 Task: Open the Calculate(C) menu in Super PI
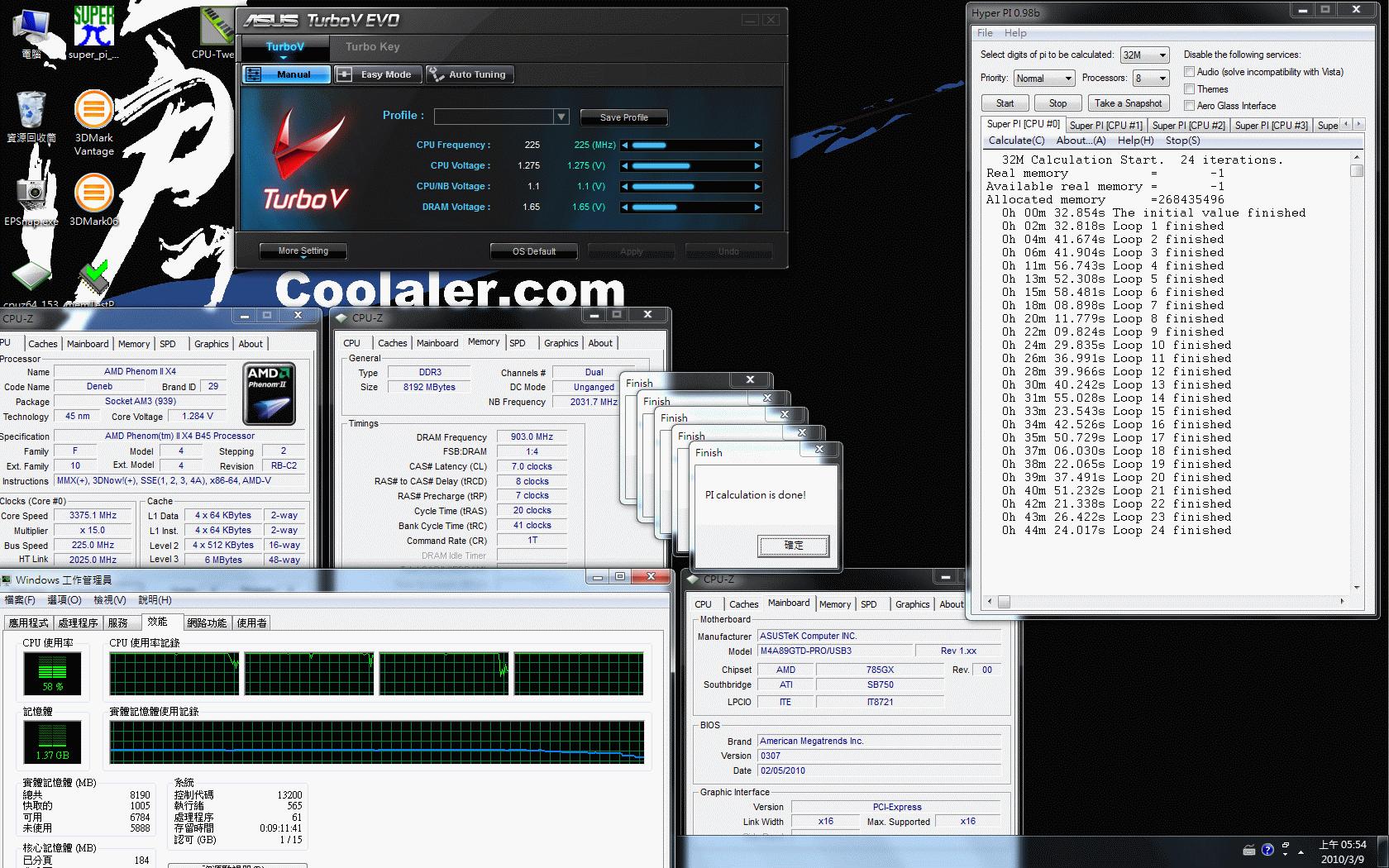[x=1016, y=141]
